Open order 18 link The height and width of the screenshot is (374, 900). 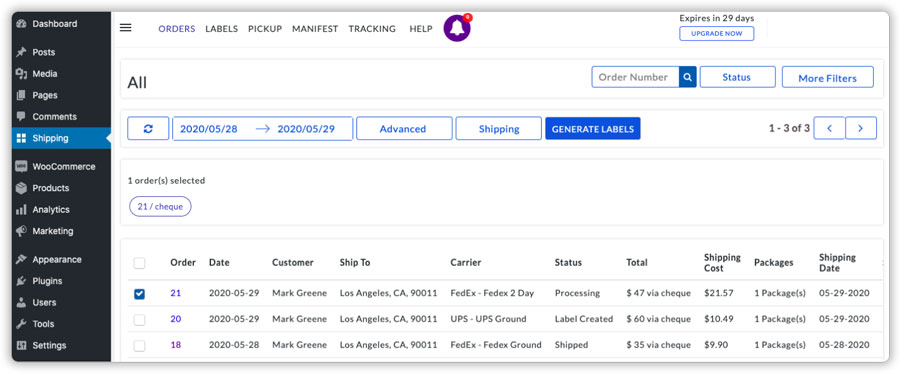click(x=176, y=345)
